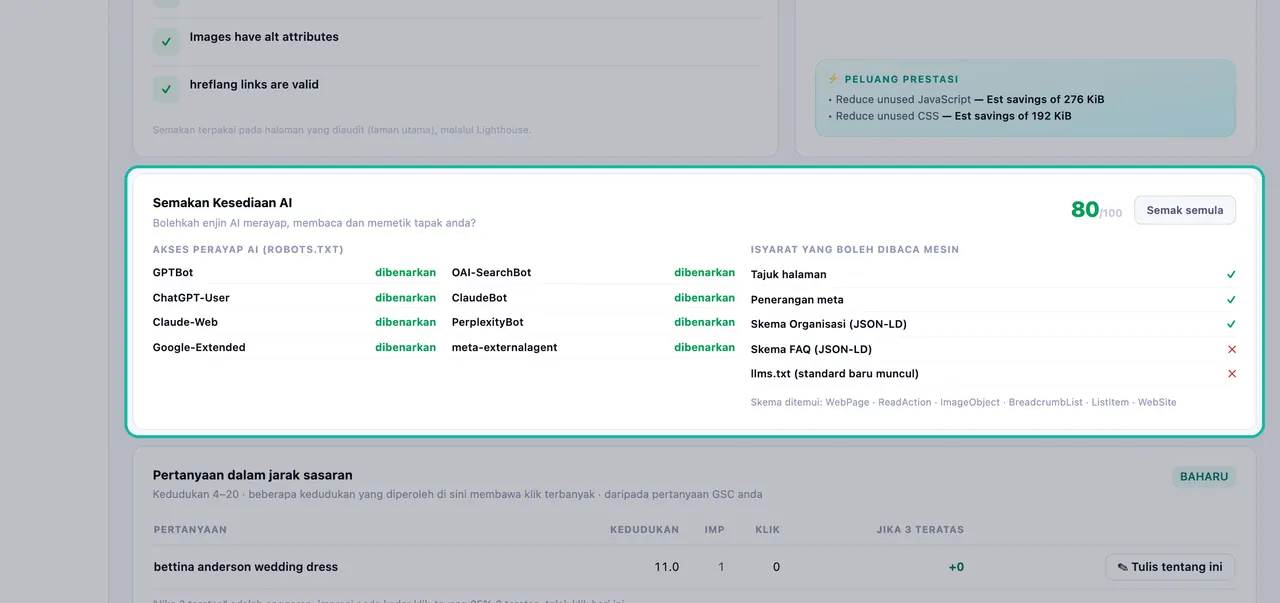This screenshot has width=1280, height=603.
Task: Click the 80/100 AI readiness score
Action: tap(1096, 210)
